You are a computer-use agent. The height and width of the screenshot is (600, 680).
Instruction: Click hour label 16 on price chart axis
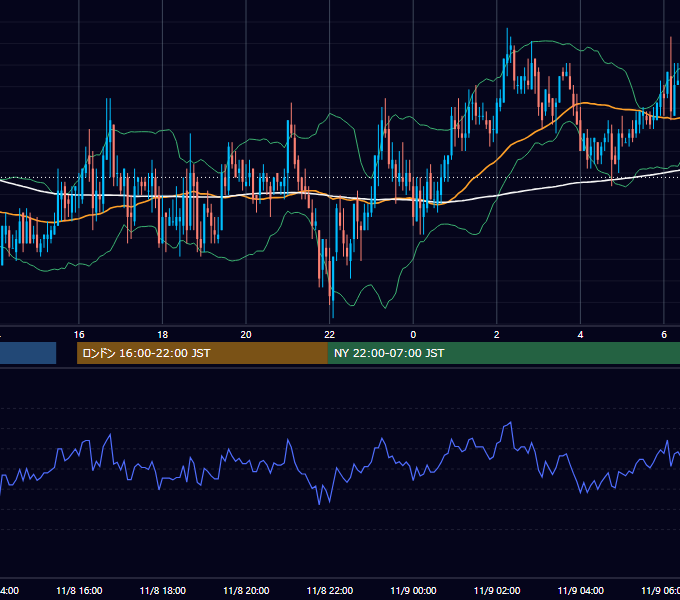(x=79, y=334)
